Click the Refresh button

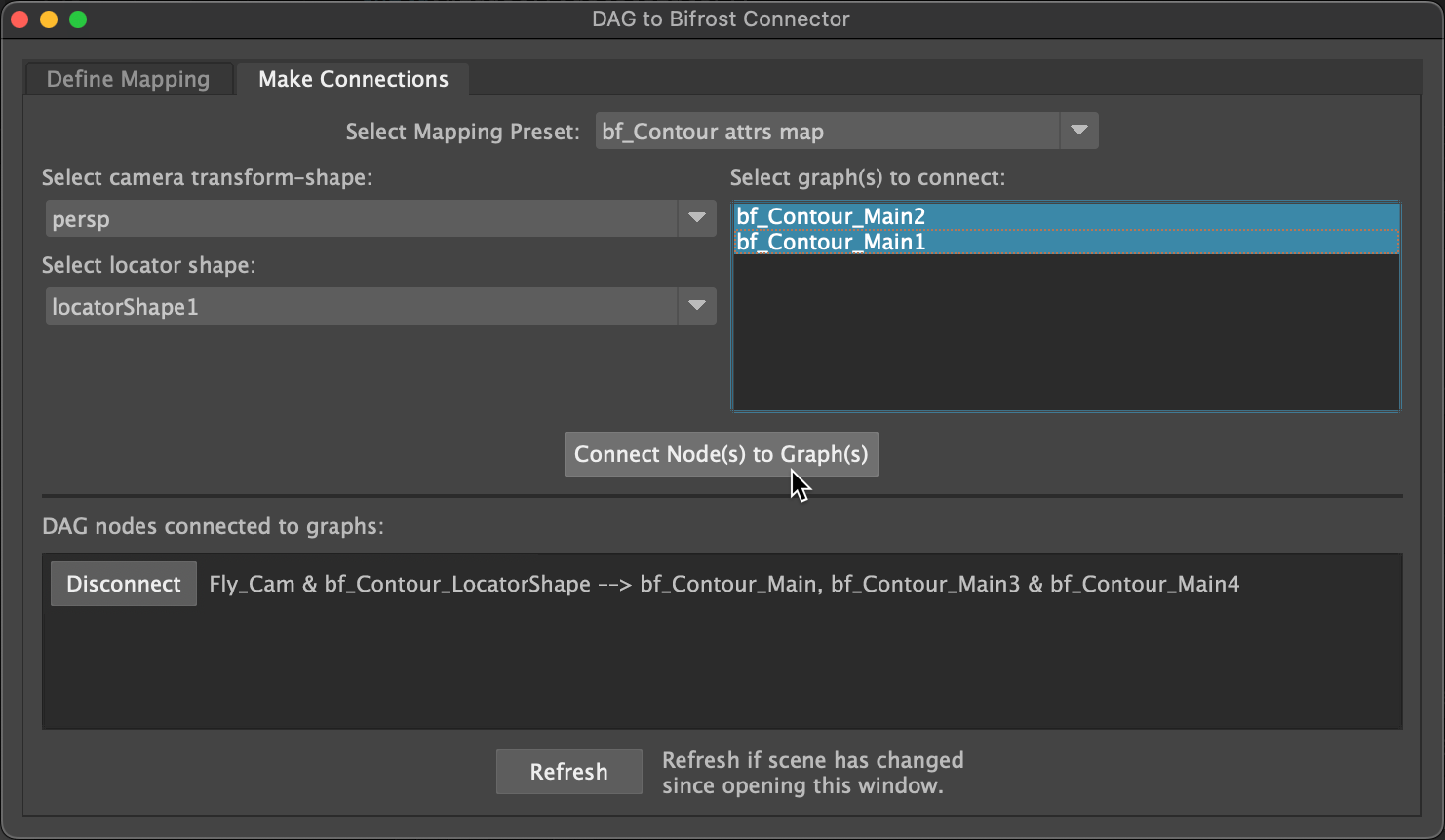tap(568, 772)
